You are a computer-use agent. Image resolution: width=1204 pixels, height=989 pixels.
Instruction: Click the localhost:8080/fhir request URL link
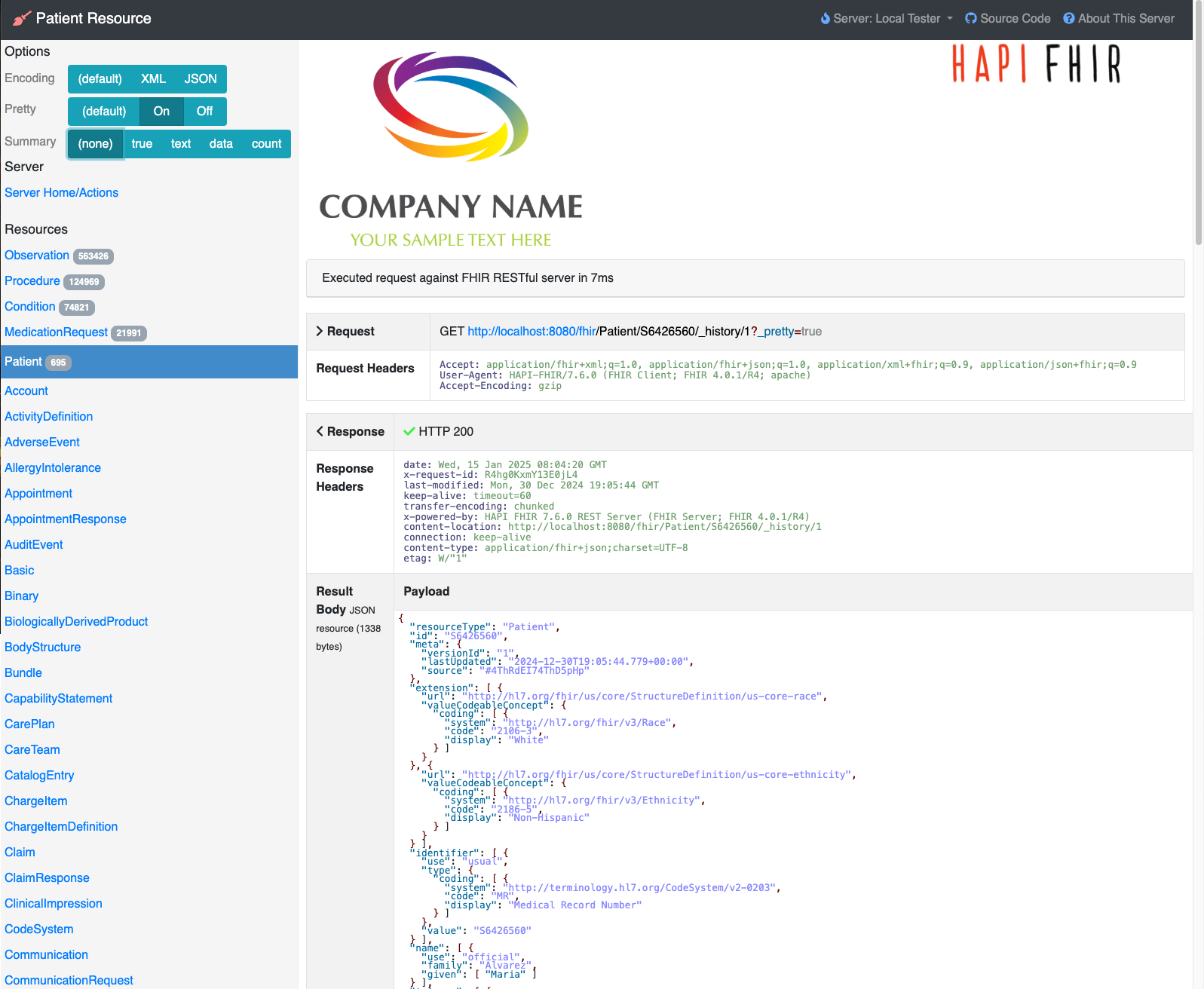click(532, 332)
